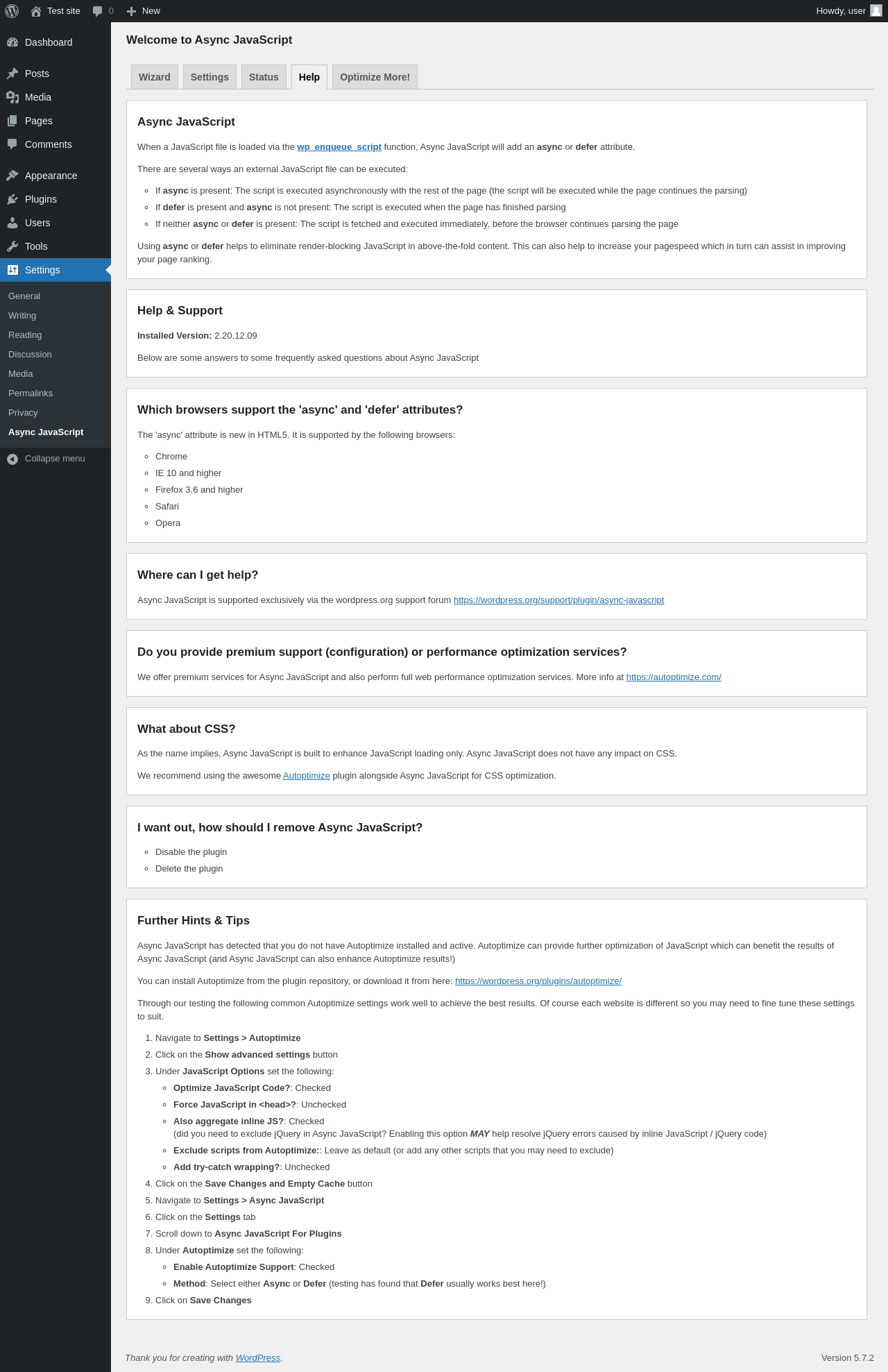
Task: Open the wordpress.org support forum link
Action: 558,600
